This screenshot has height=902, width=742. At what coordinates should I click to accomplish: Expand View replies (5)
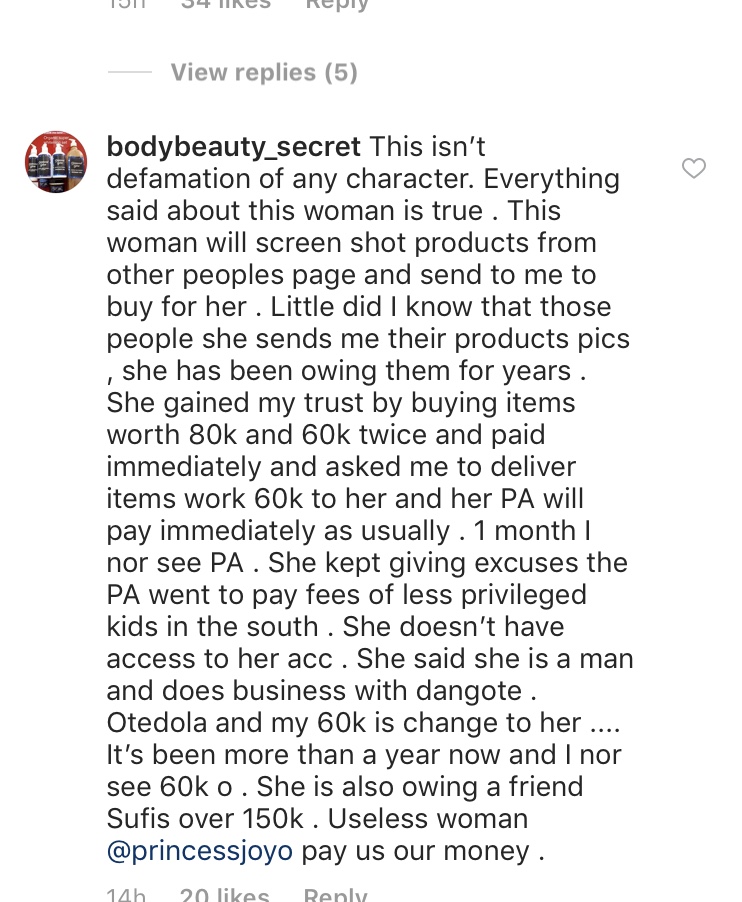[x=264, y=73]
